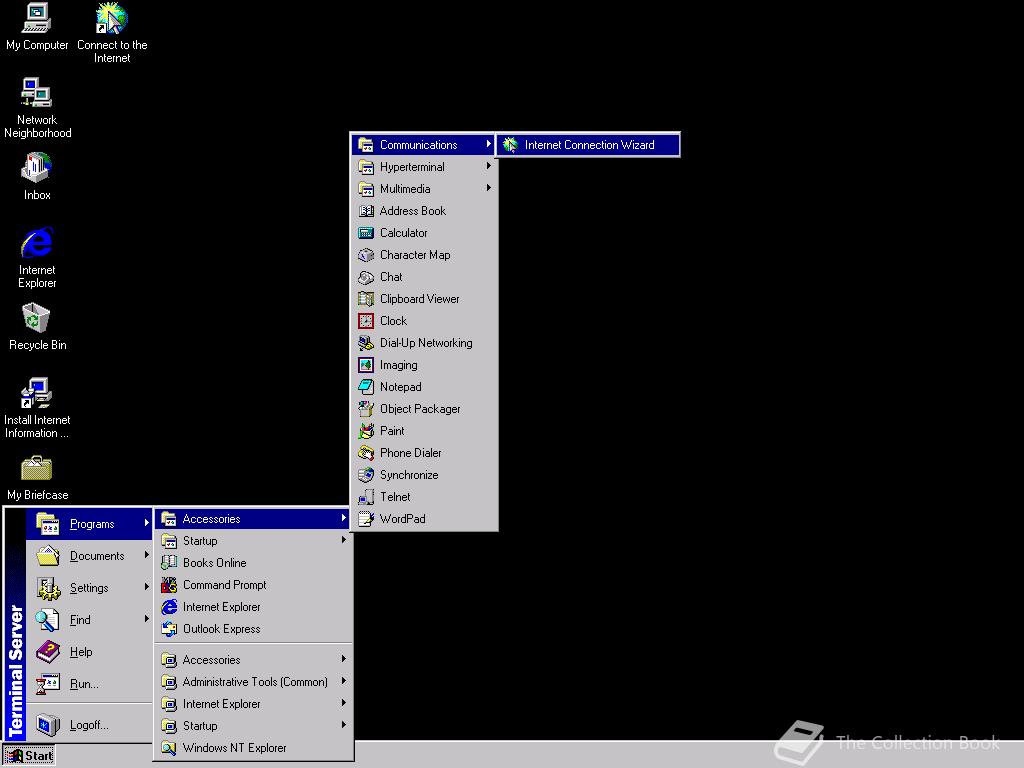Click the WordPad icon
This screenshot has height=768, width=1024.
click(x=366, y=519)
